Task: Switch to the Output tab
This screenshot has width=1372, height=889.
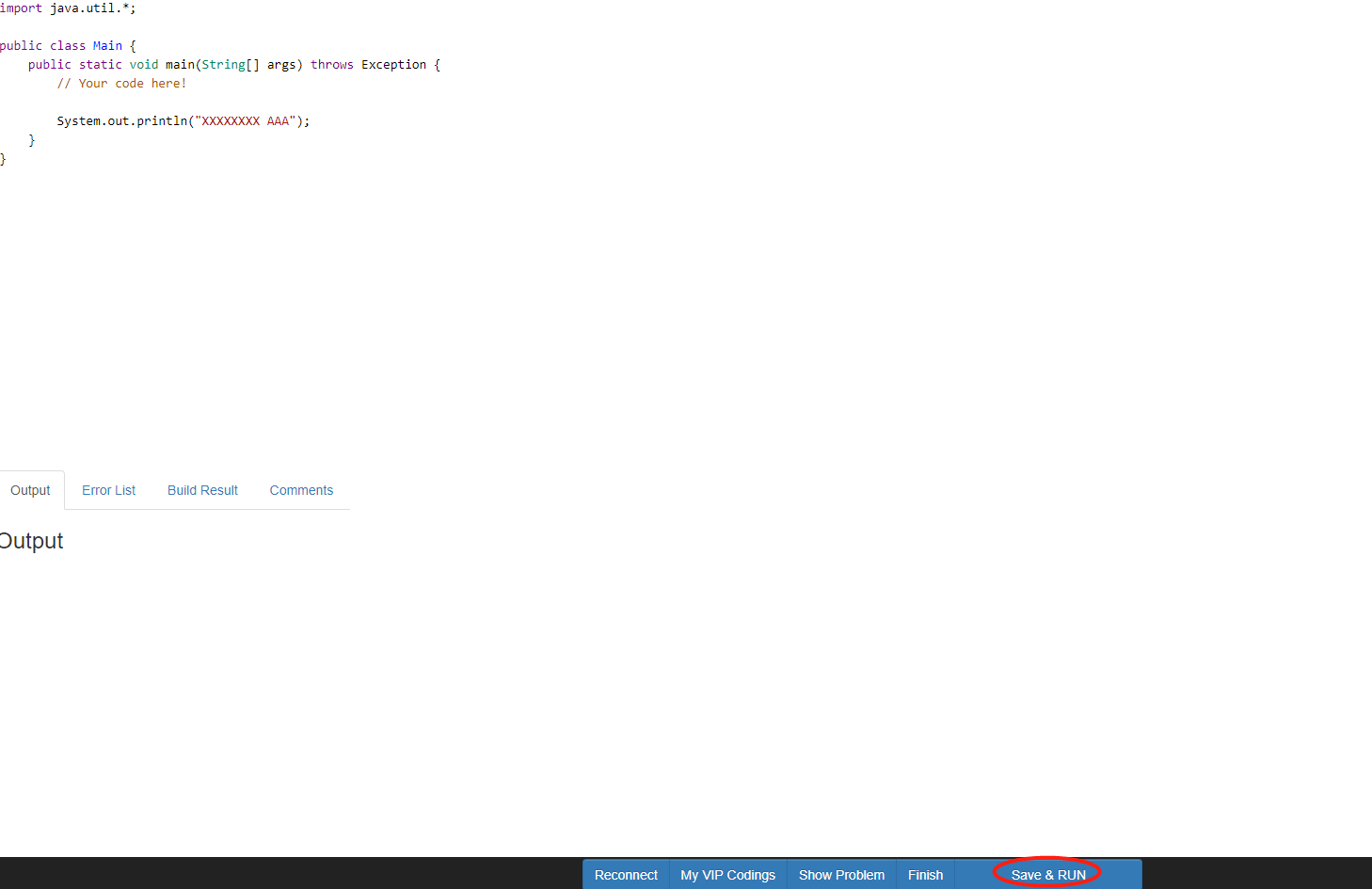Action: point(31,490)
